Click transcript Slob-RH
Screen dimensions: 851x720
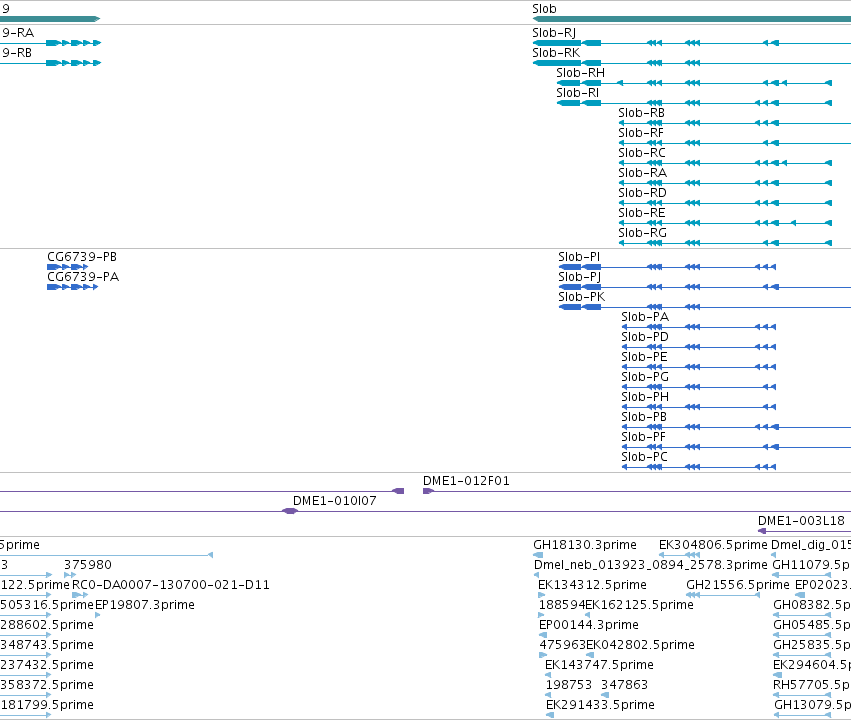[580, 73]
